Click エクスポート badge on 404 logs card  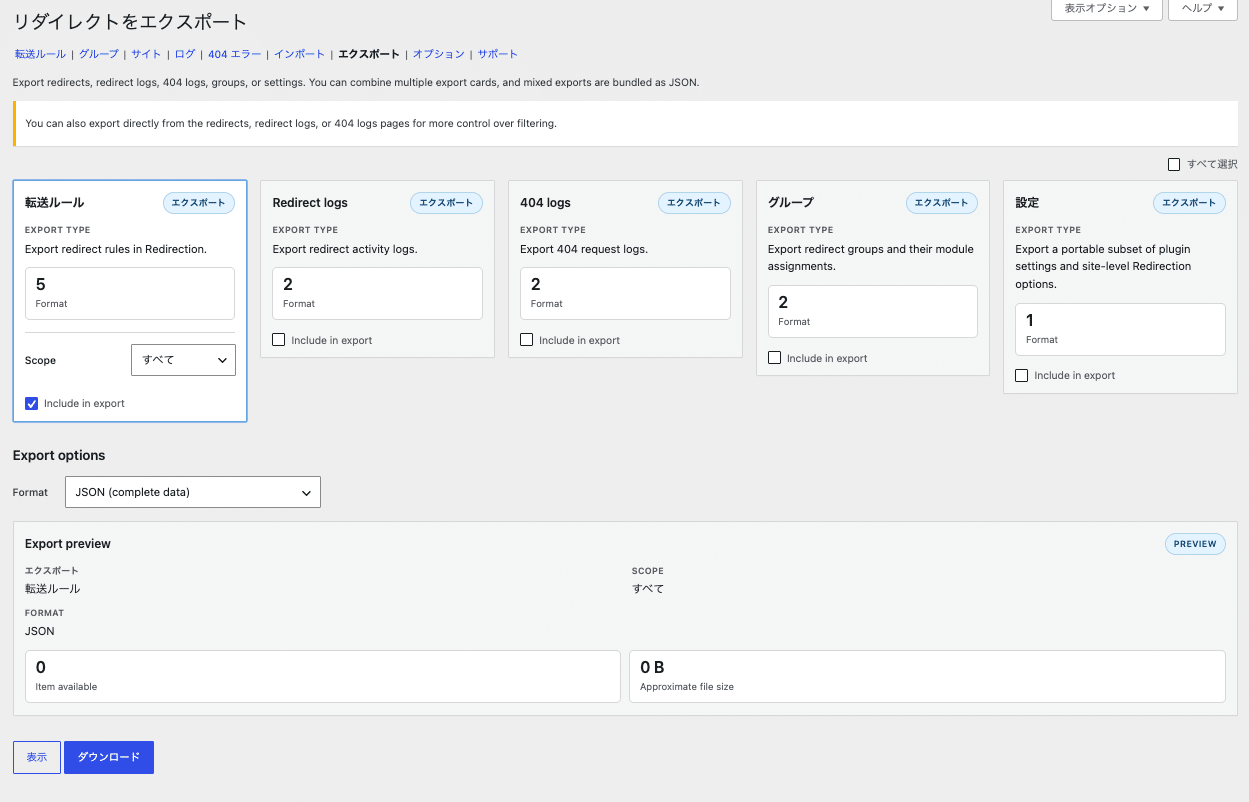point(694,203)
